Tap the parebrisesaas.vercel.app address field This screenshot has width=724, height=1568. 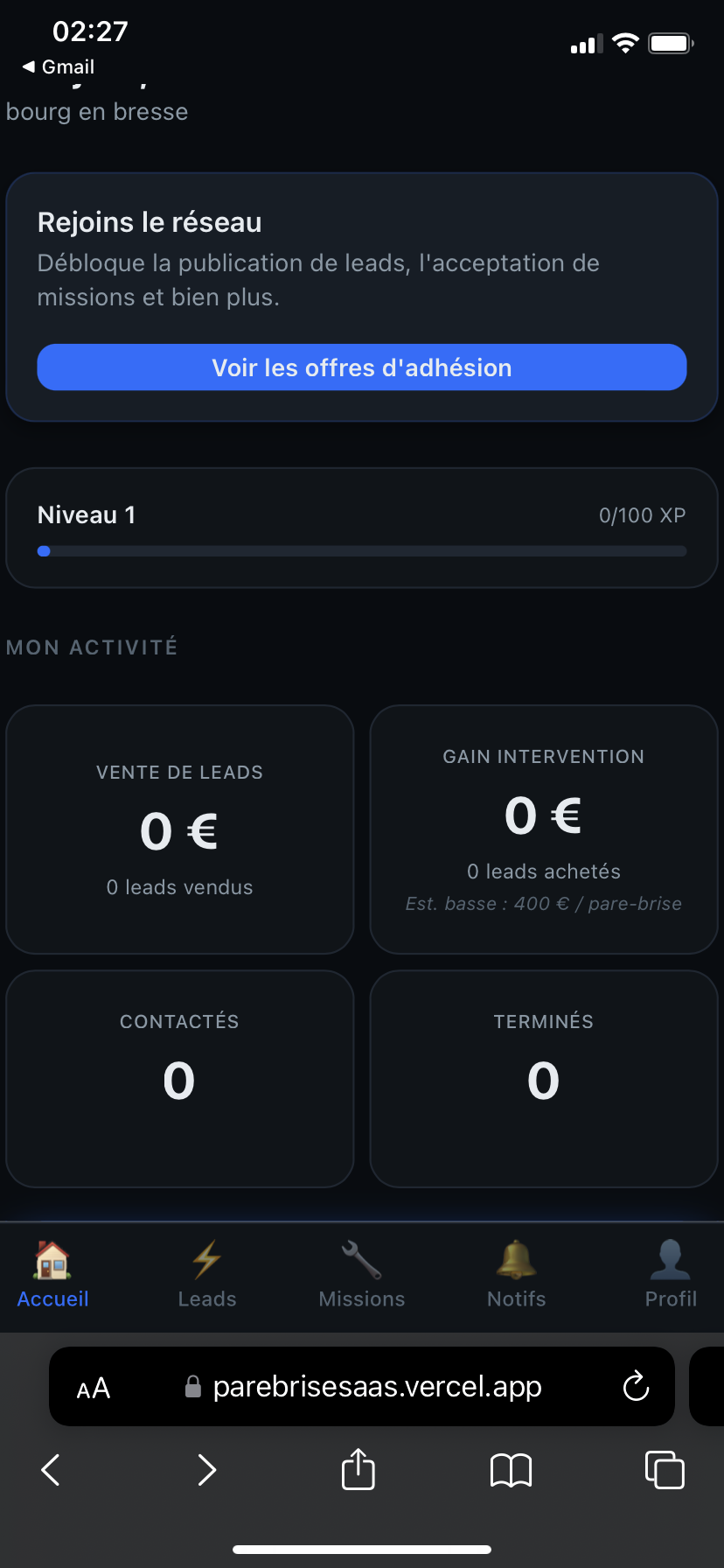(x=376, y=1387)
